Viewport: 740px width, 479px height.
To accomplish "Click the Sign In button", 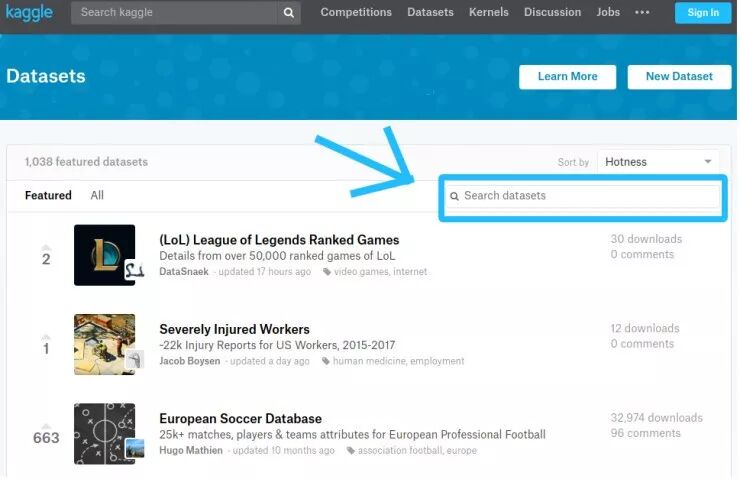I will [x=703, y=13].
